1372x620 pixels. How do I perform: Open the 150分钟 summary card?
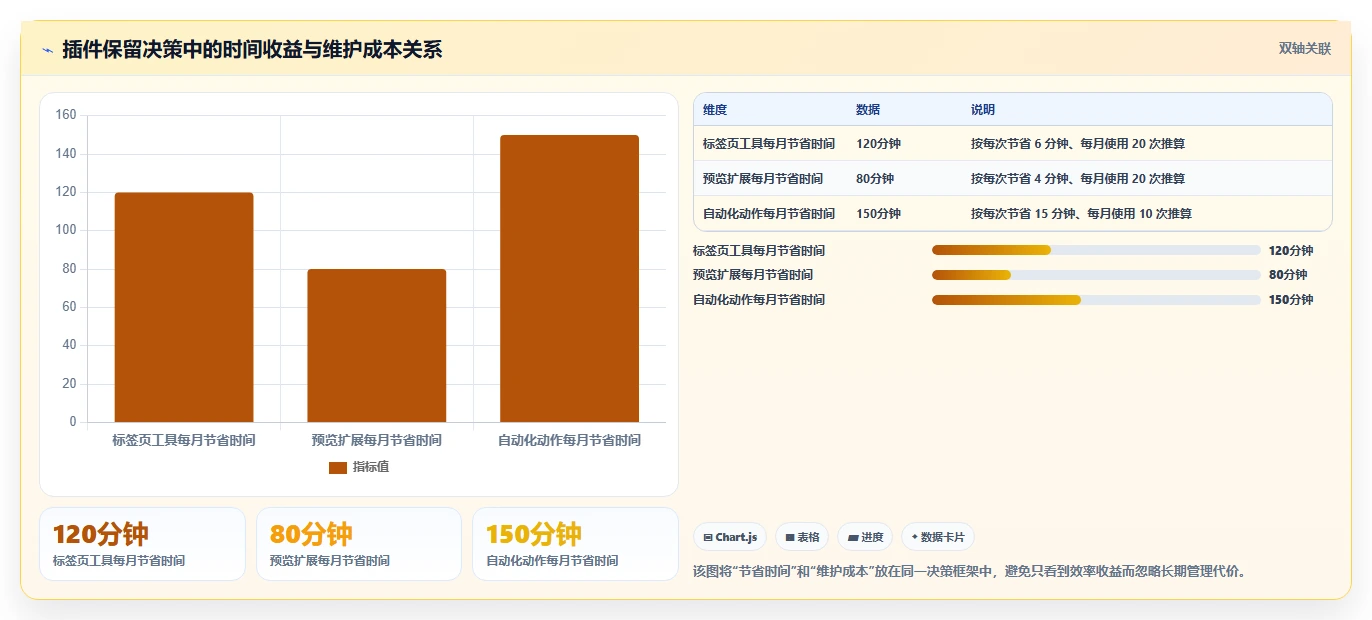coord(575,544)
